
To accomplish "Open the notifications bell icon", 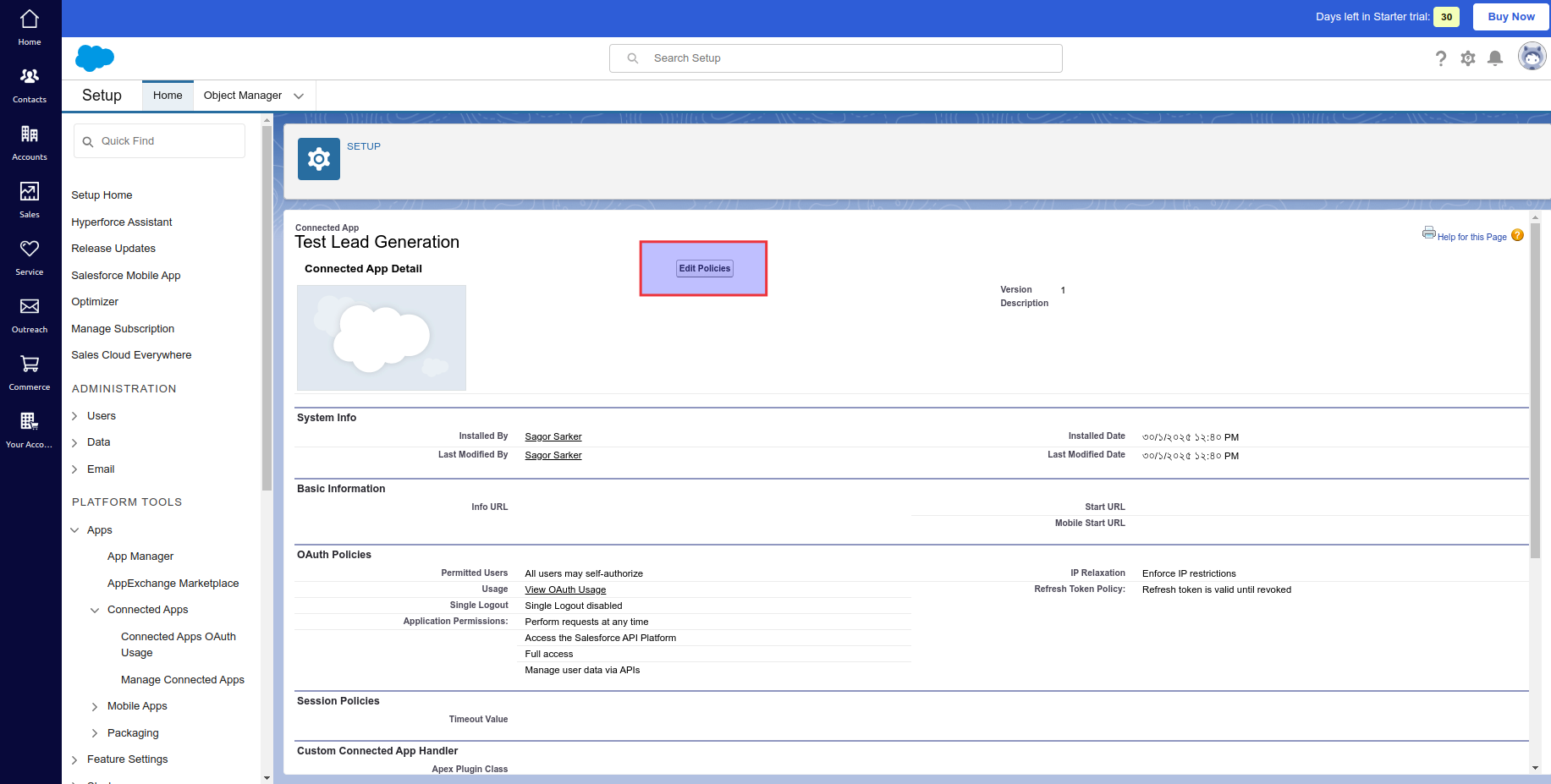I will coord(1495,58).
